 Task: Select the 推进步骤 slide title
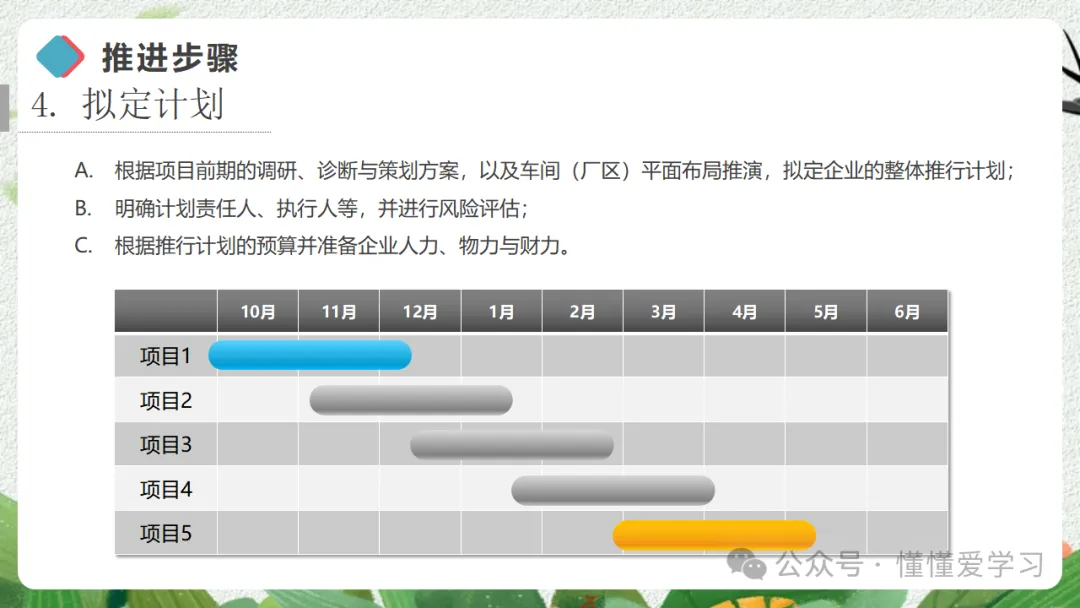pyautogui.click(x=170, y=57)
